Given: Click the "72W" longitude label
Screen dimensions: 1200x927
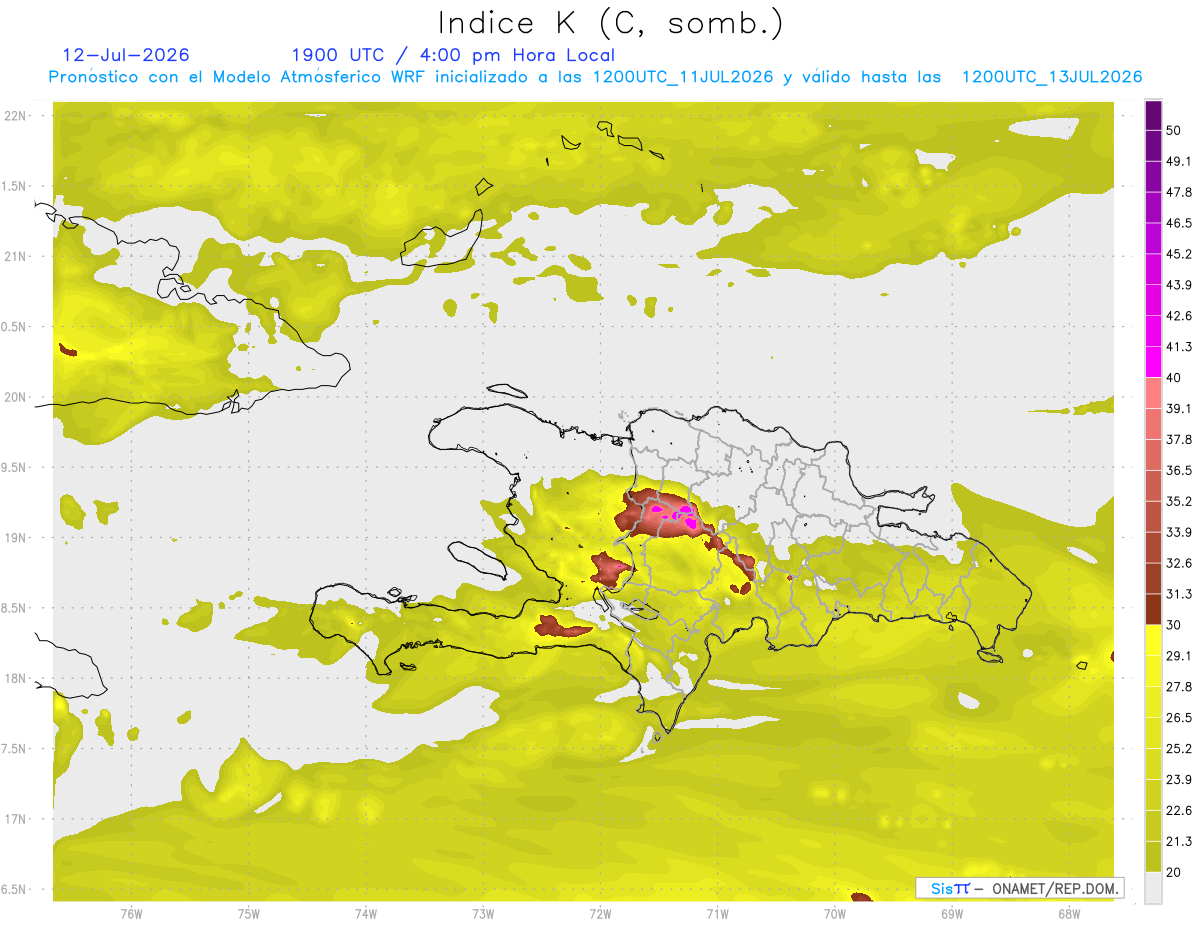Looking at the screenshot, I should tap(600, 914).
